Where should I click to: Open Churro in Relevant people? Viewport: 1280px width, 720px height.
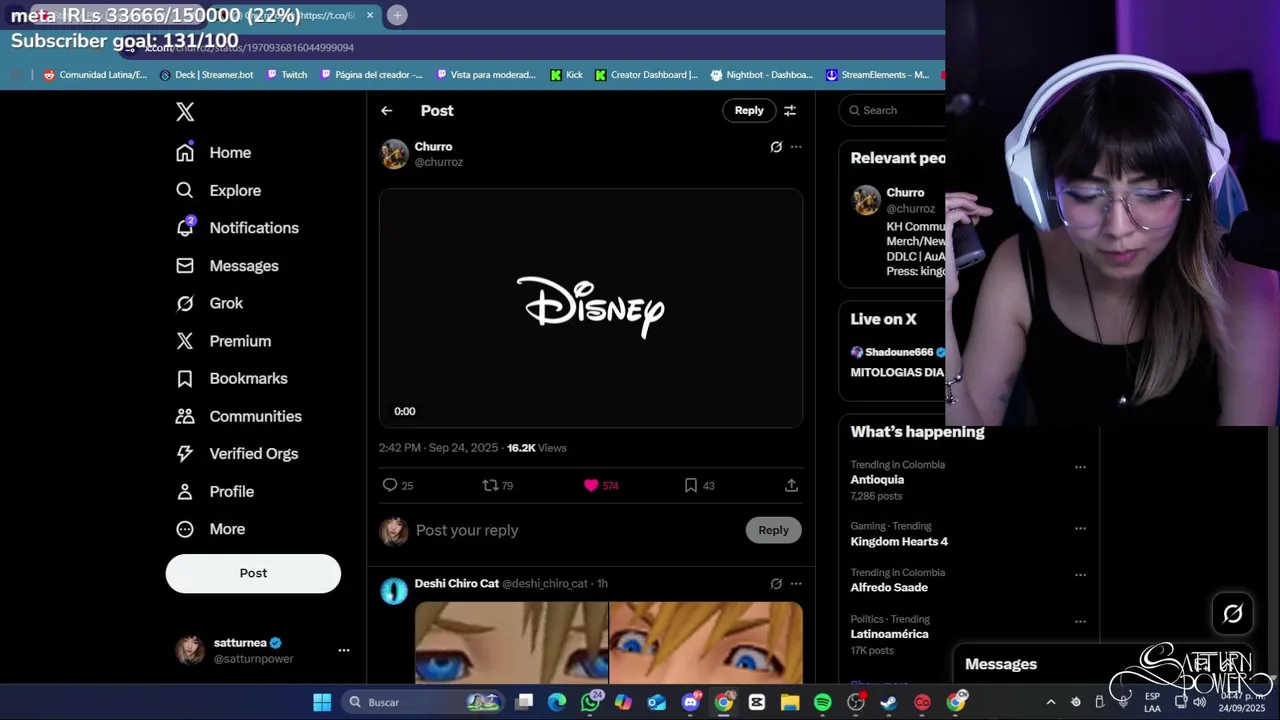click(905, 193)
